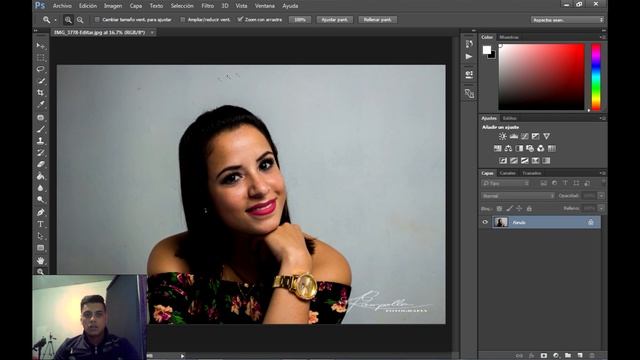The height and width of the screenshot is (360, 640).
Task: Select the Paint Bucket tool
Action: click(x=40, y=176)
